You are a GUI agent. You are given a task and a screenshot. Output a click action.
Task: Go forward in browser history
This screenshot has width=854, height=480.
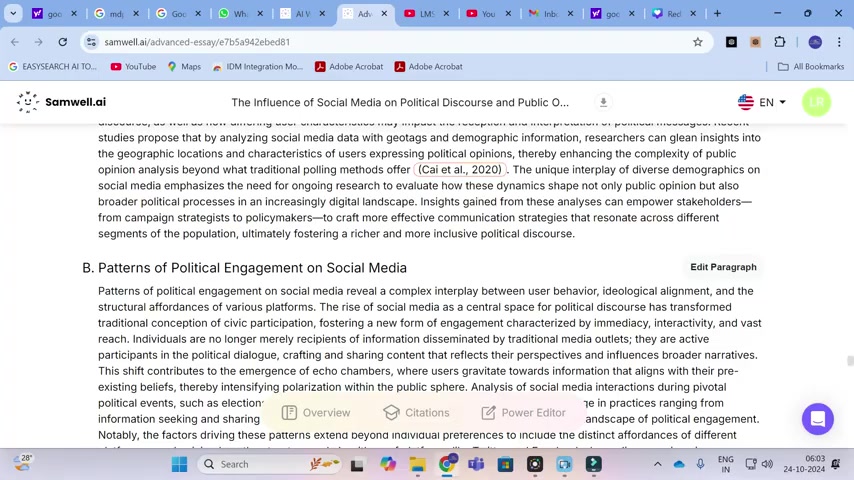(x=38, y=42)
